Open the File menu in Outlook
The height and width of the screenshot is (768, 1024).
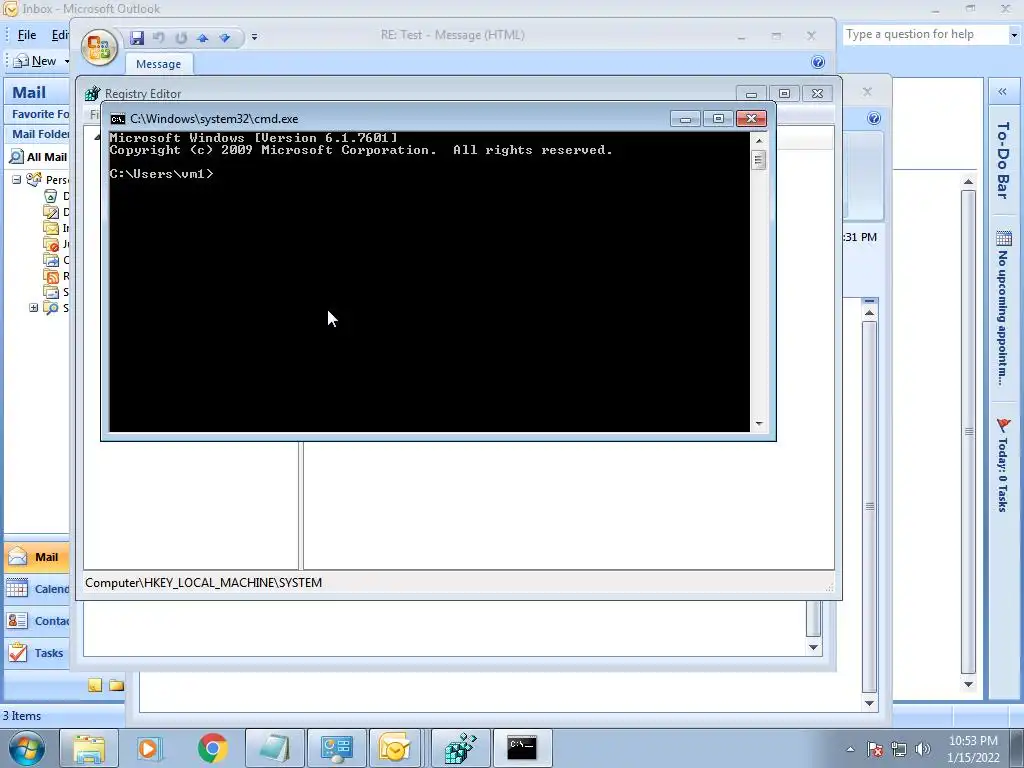27,35
